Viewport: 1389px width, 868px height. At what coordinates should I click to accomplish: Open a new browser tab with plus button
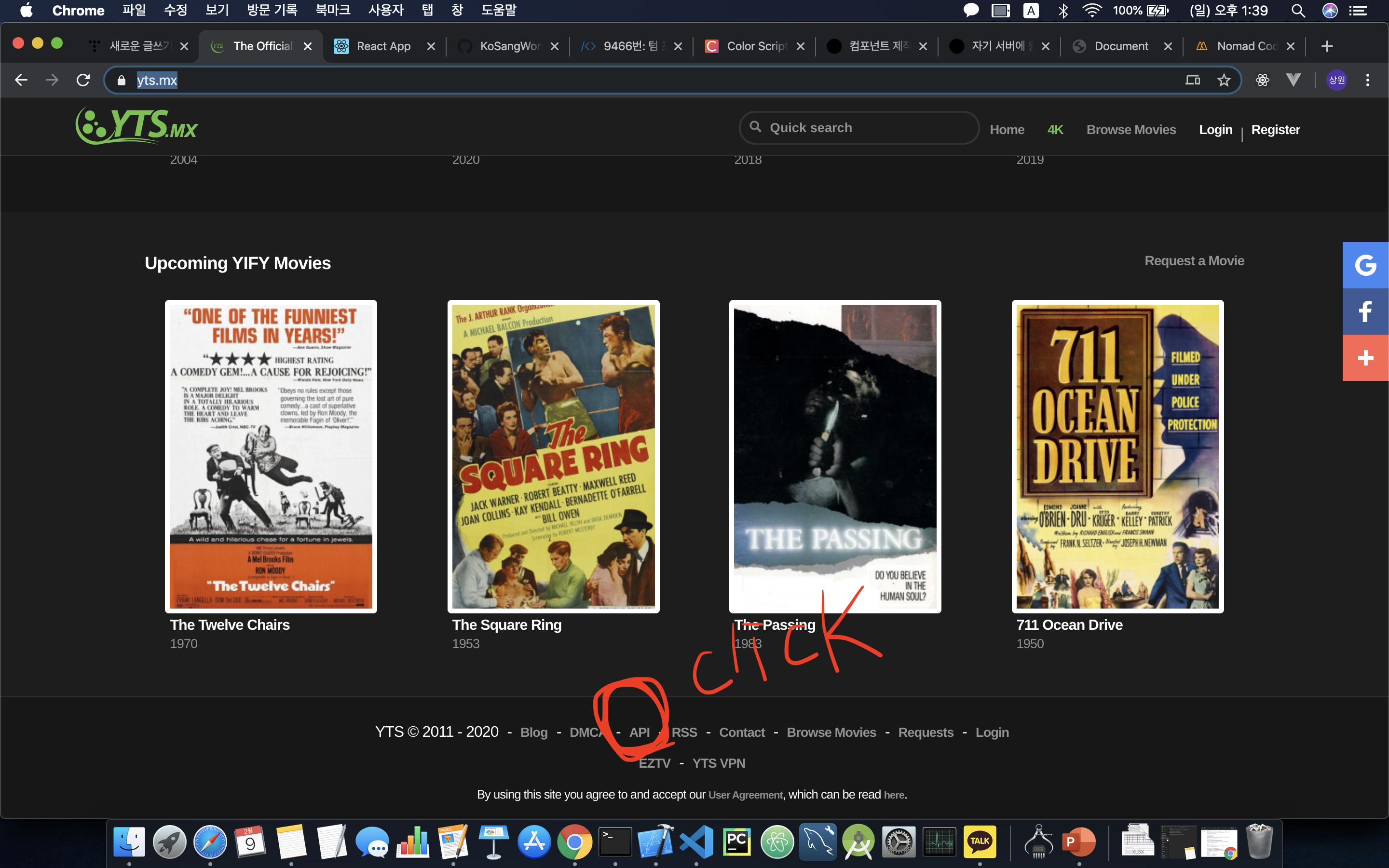tap(1326, 46)
